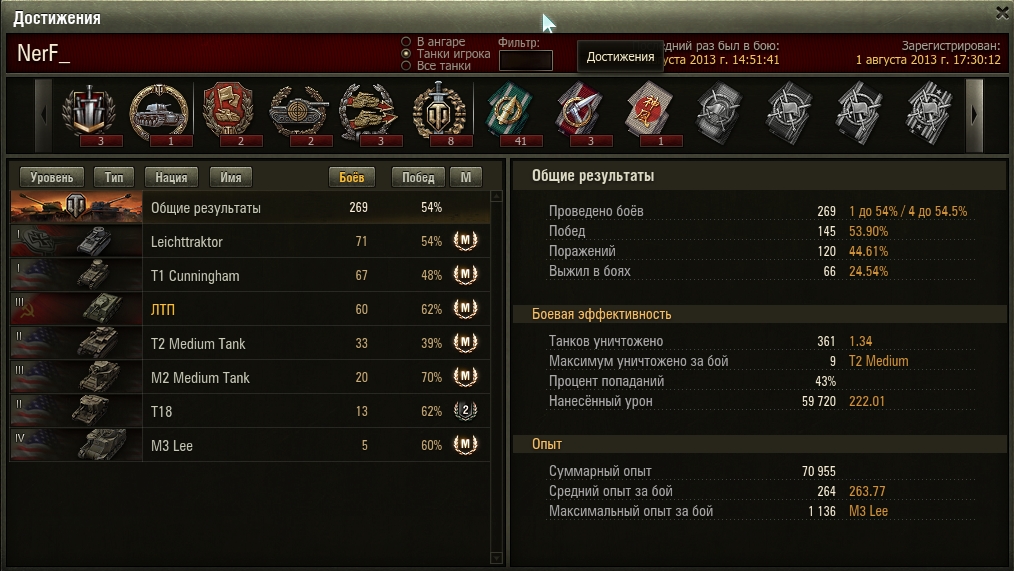Open the ЛТП tank row
The width and height of the screenshot is (1014, 571).
pos(250,309)
